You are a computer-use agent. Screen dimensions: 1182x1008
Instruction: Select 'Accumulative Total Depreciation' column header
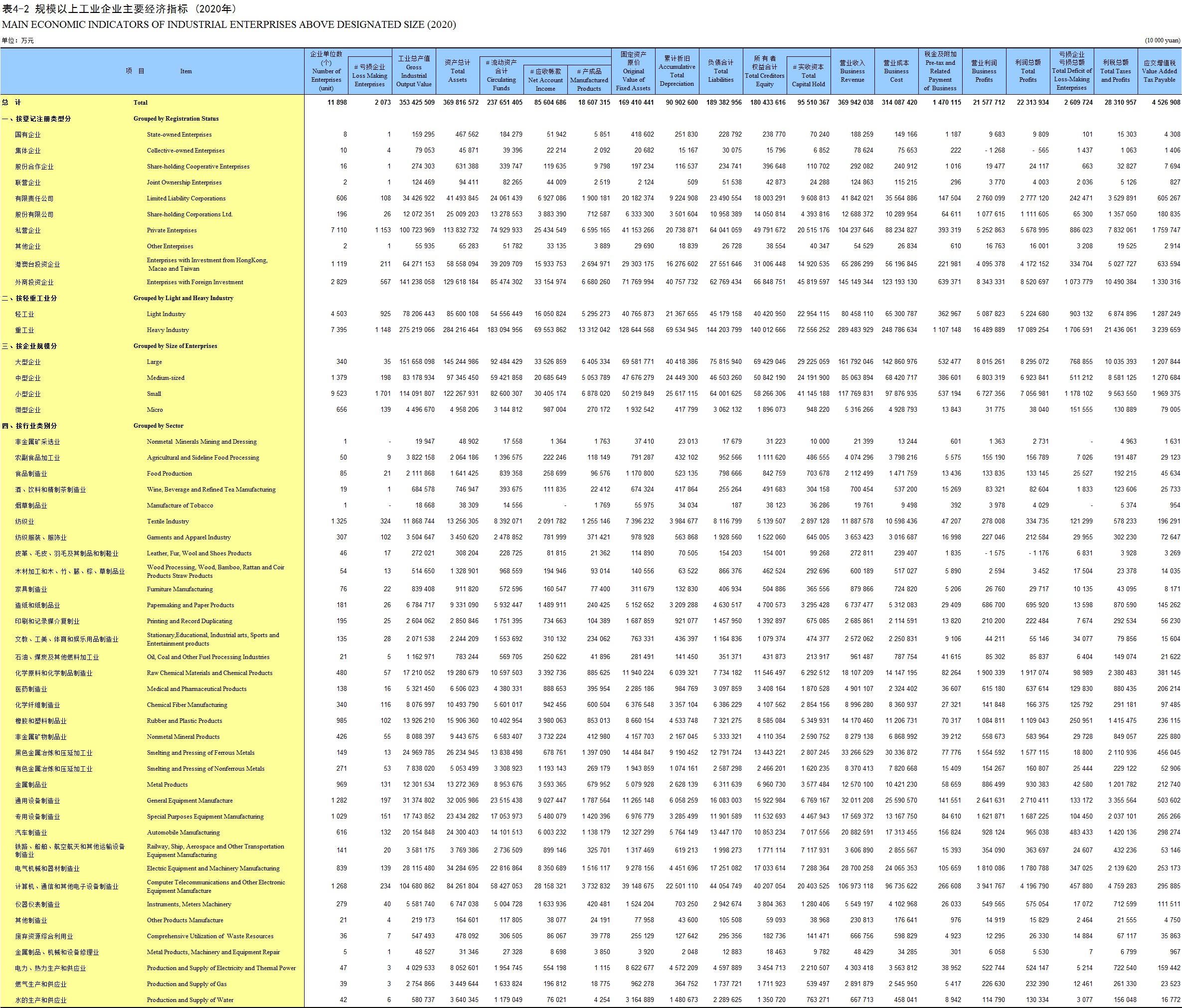(x=677, y=71)
